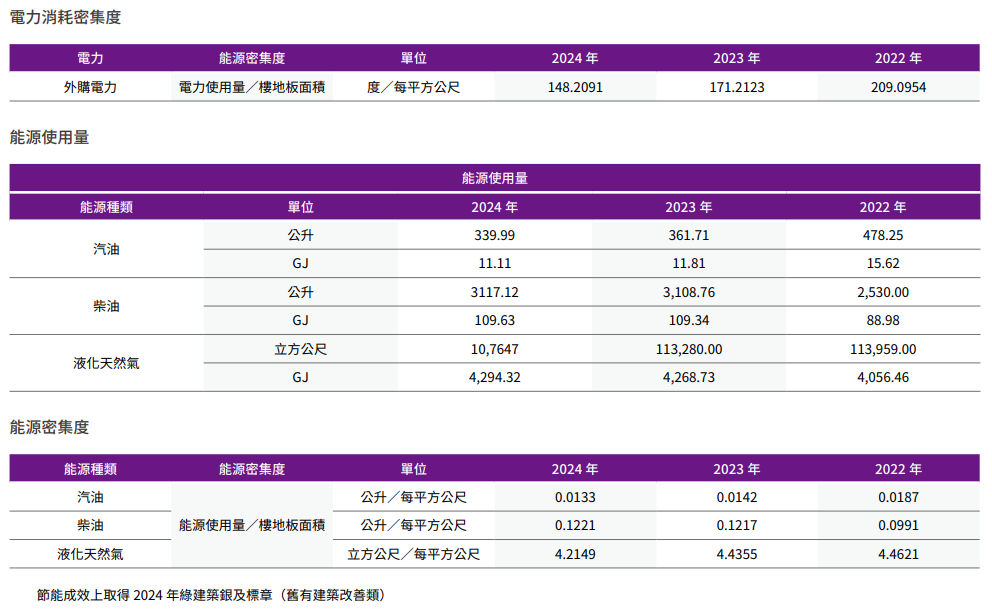The width and height of the screenshot is (992, 610).
Task: Click the 汽油 label in density table
Action: click(x=90, y=497)
